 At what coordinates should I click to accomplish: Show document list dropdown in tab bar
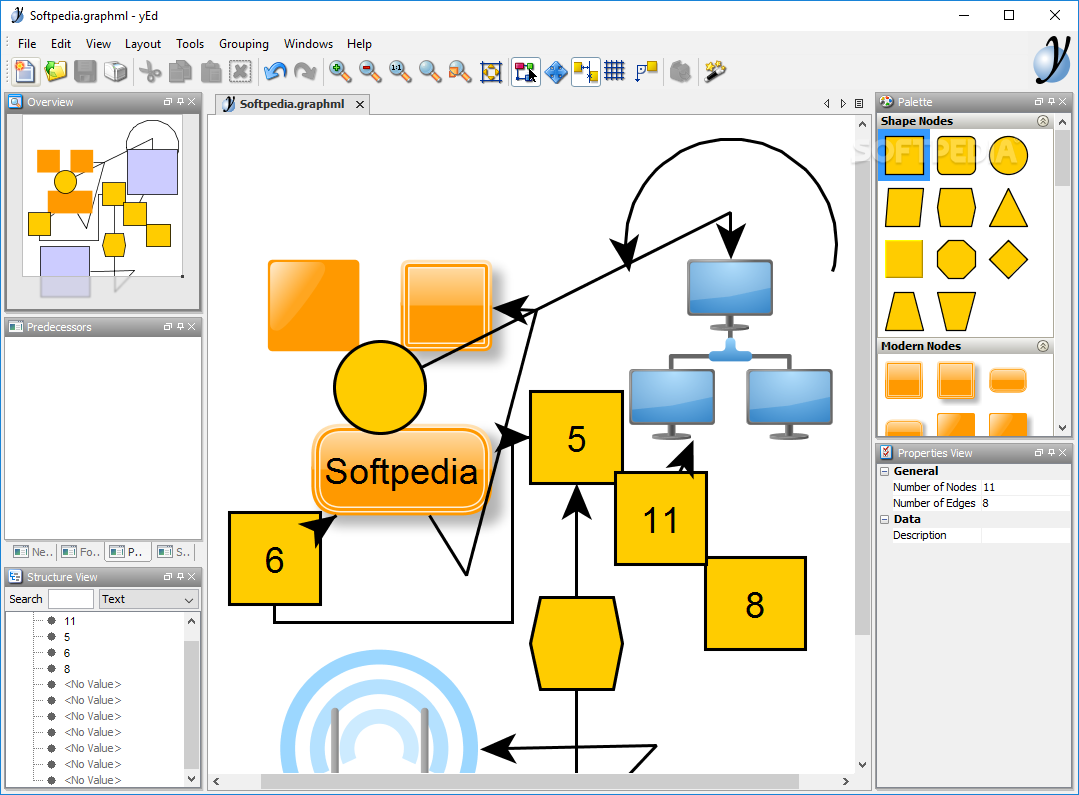[859, 104]
